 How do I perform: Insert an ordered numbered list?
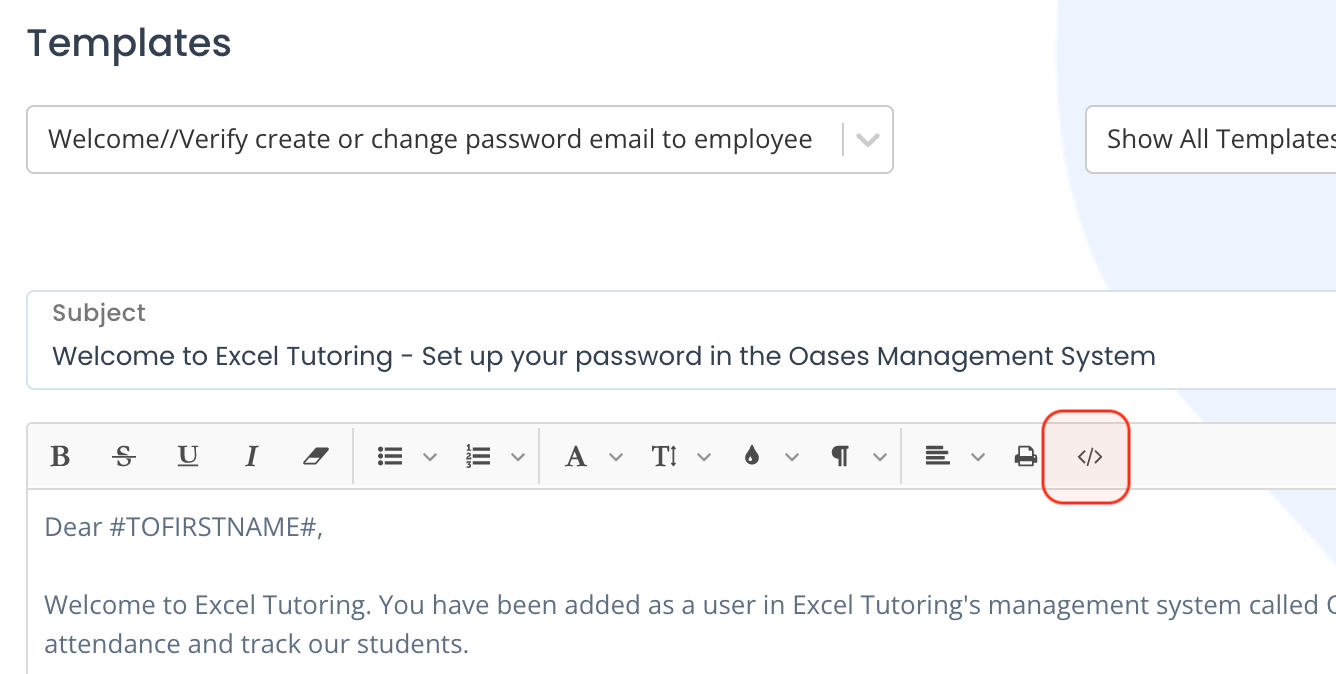click(x=478, y=457)
